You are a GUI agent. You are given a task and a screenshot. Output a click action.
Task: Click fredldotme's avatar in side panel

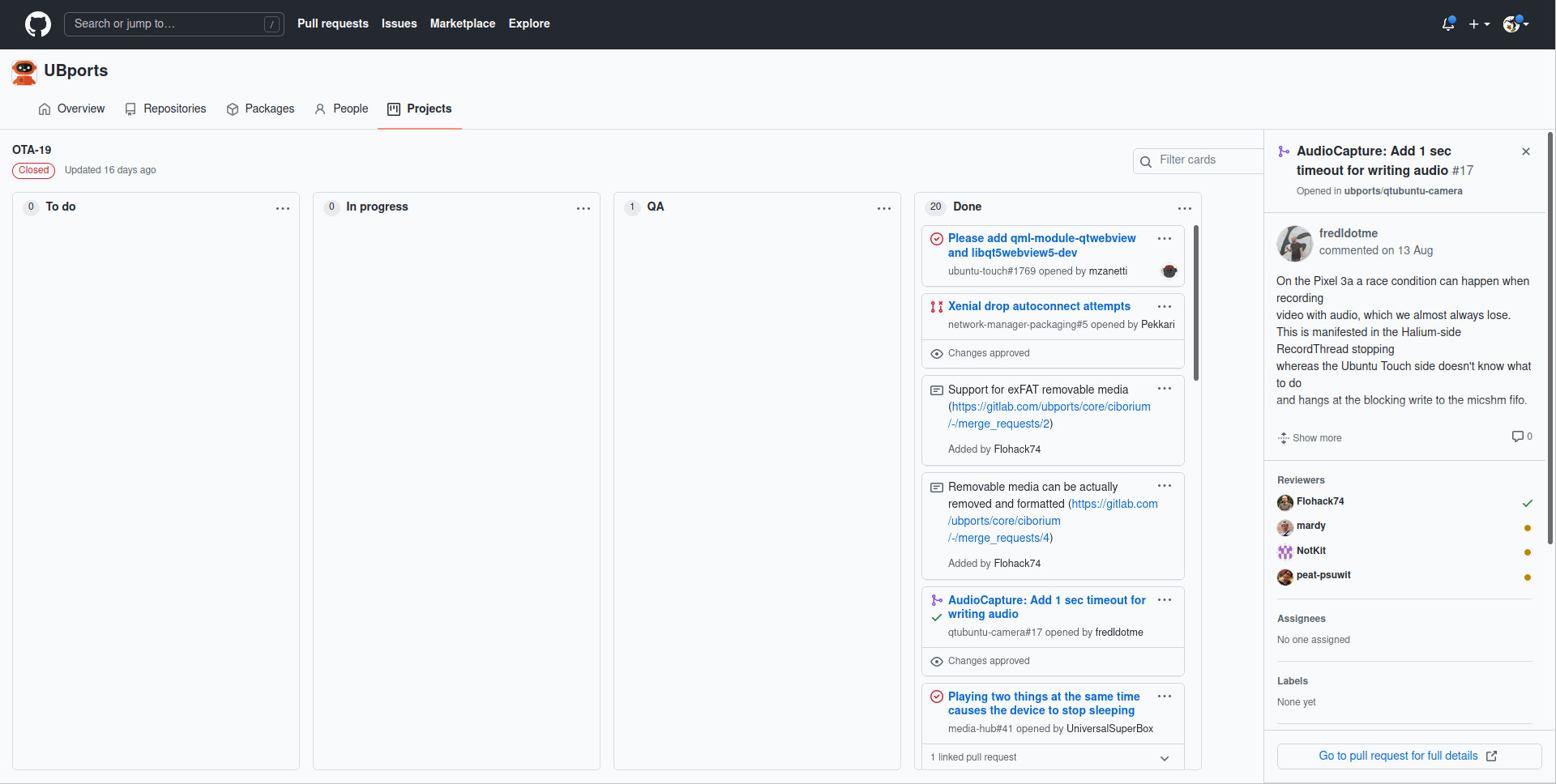[1294, 243]
